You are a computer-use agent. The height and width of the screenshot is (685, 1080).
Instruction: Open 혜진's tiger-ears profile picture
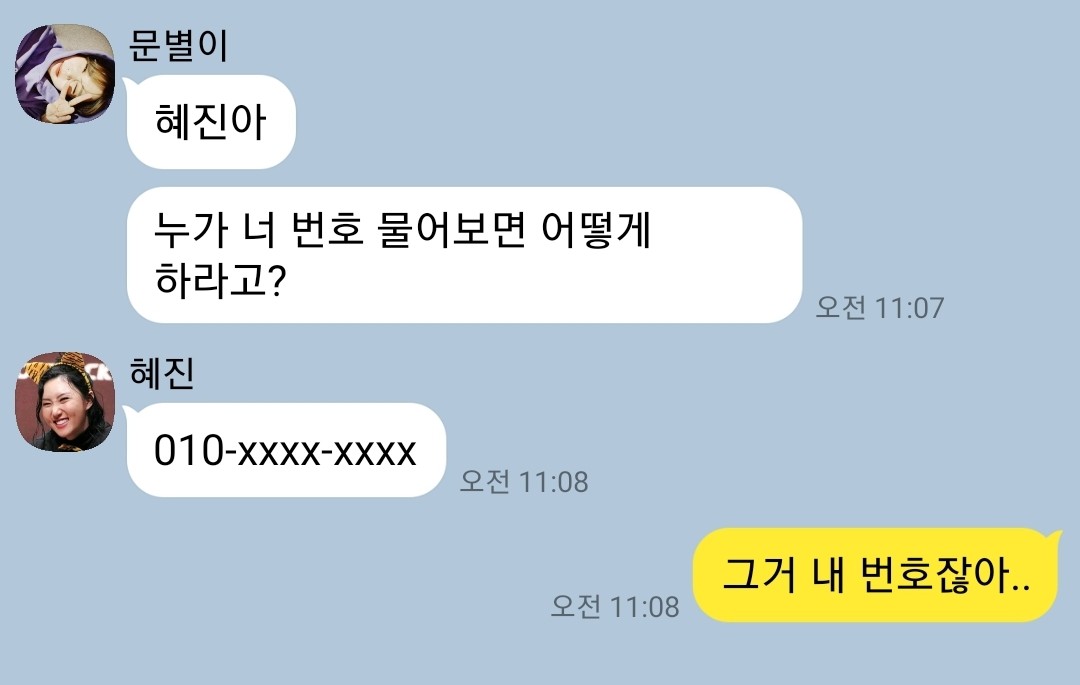(x=65, y=402)
